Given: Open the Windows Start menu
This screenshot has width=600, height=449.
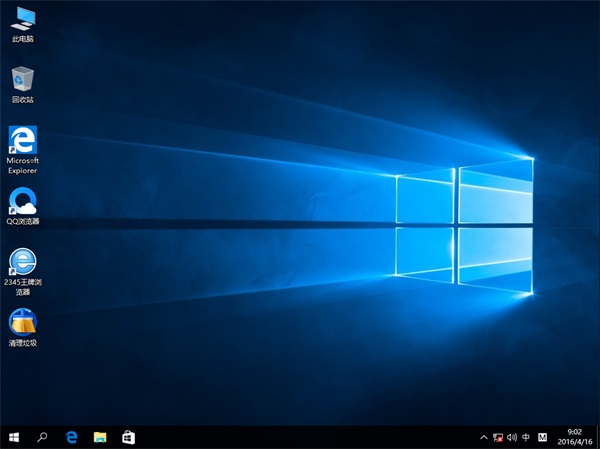Looking at the screenshot, I should pyautogui.click(x=14, y=438).
